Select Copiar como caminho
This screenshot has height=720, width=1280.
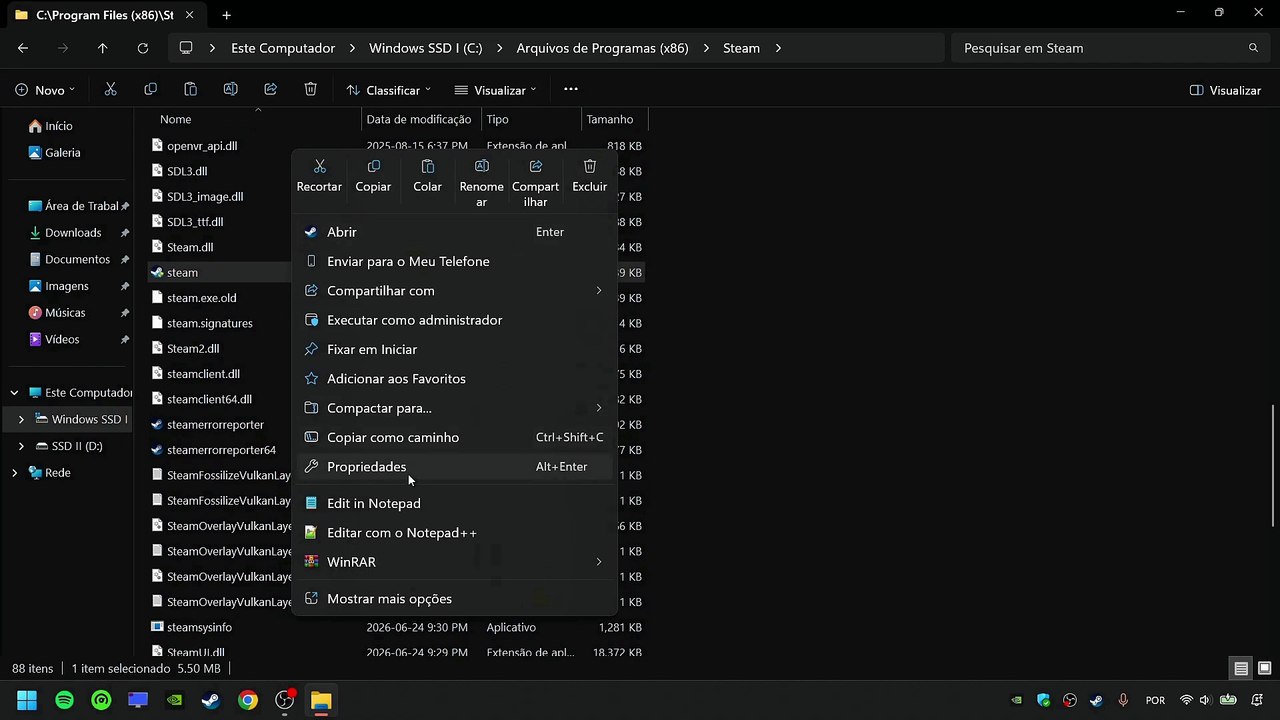pos(454,437)
